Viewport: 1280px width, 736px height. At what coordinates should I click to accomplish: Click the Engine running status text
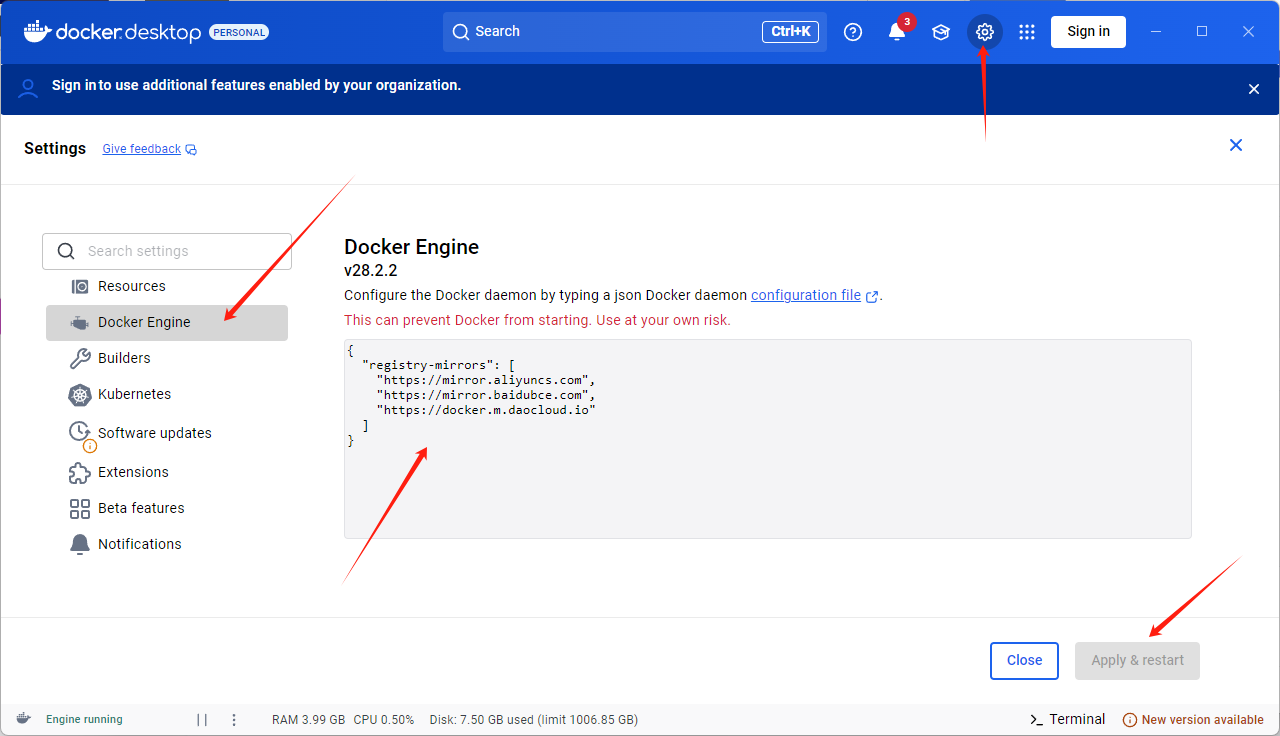84,720
